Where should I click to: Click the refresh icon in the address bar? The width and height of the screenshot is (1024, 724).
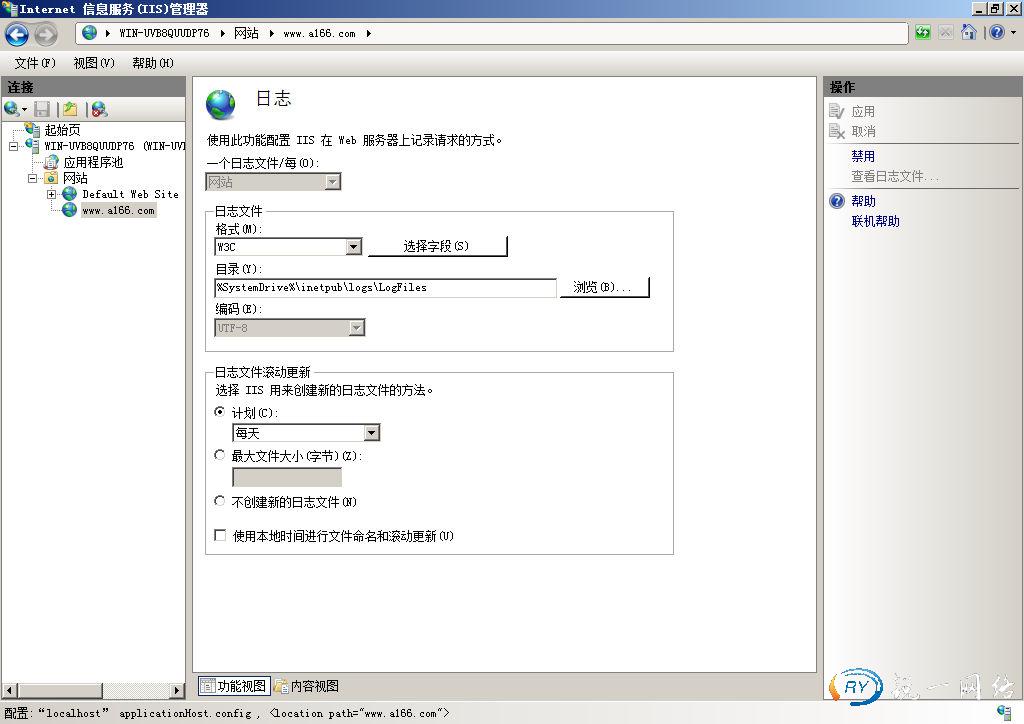(921, 32)
